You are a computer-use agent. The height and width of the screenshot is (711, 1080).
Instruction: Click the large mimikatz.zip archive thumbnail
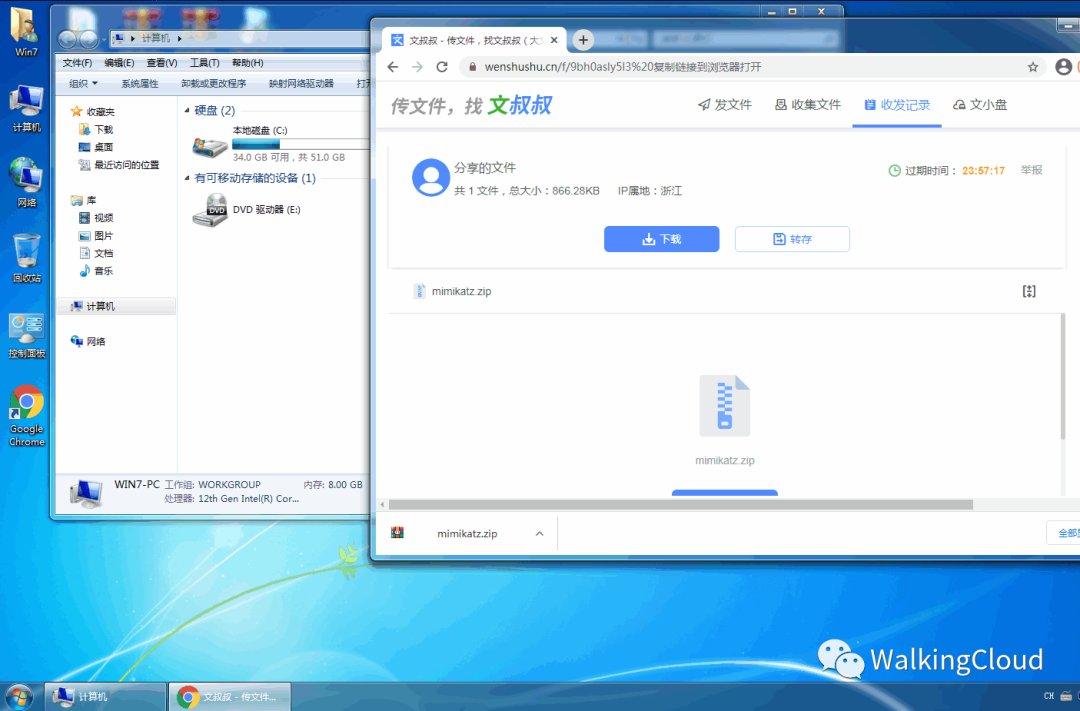point(725,406)
